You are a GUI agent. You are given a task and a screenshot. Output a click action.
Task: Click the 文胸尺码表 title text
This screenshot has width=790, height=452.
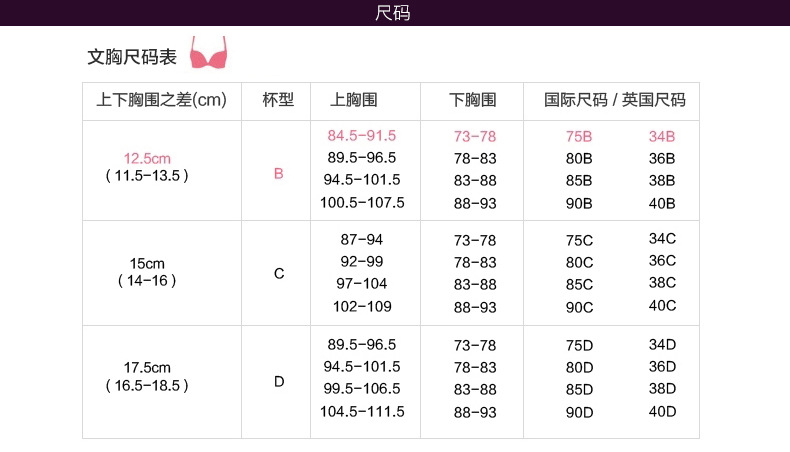[132, 57]
